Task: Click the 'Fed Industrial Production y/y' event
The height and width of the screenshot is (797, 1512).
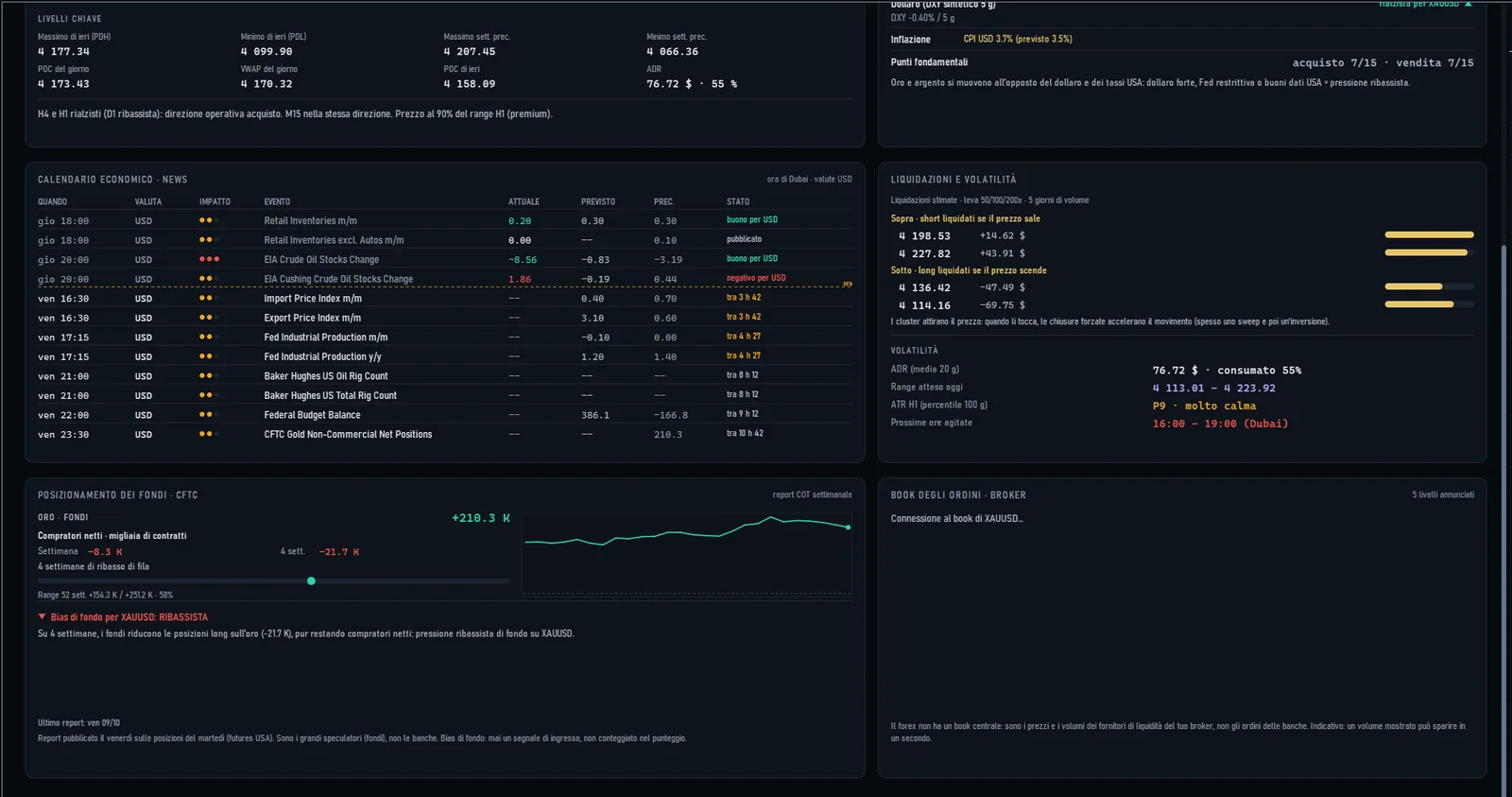Action: (x=322, y=356)
